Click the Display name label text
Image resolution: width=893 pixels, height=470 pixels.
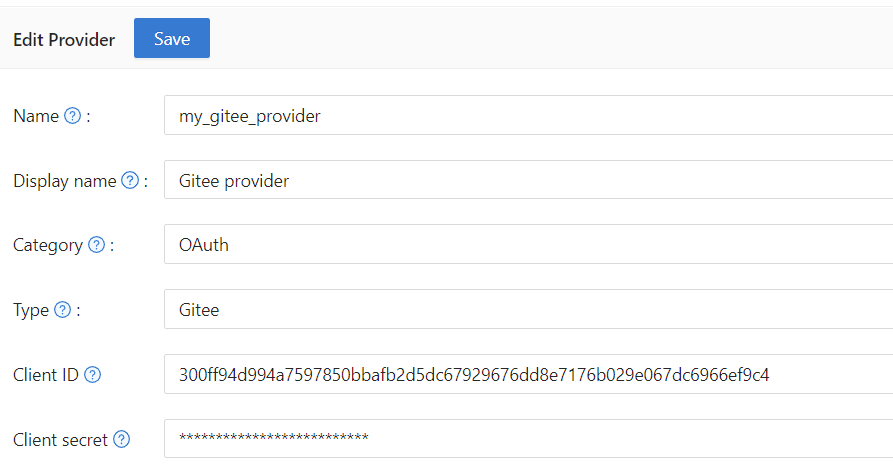coord(65,181)
